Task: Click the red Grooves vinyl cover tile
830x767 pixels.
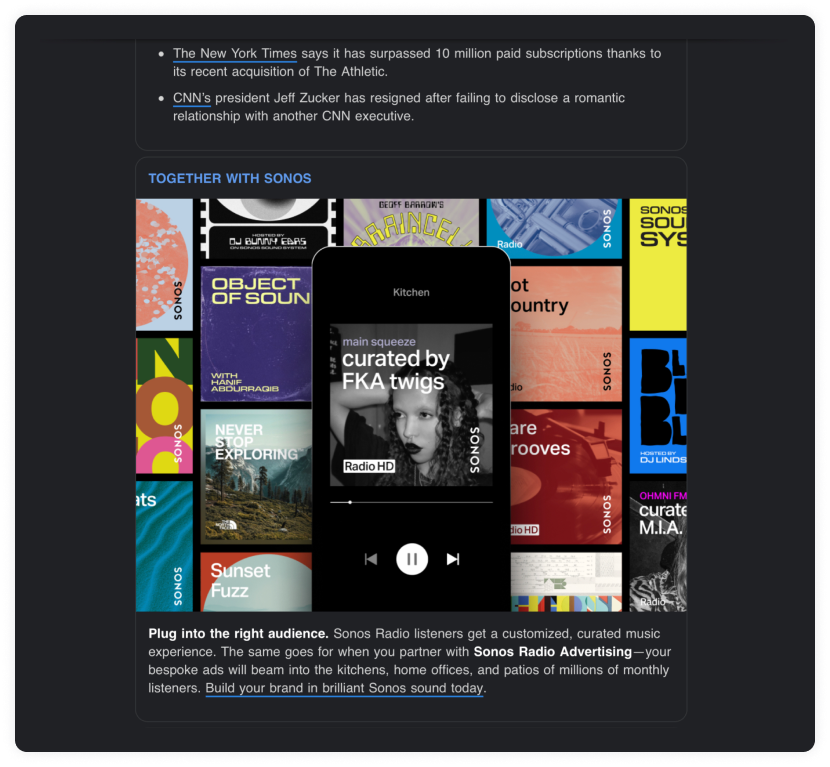Action: pyautogui.click(x=566, y=476)
